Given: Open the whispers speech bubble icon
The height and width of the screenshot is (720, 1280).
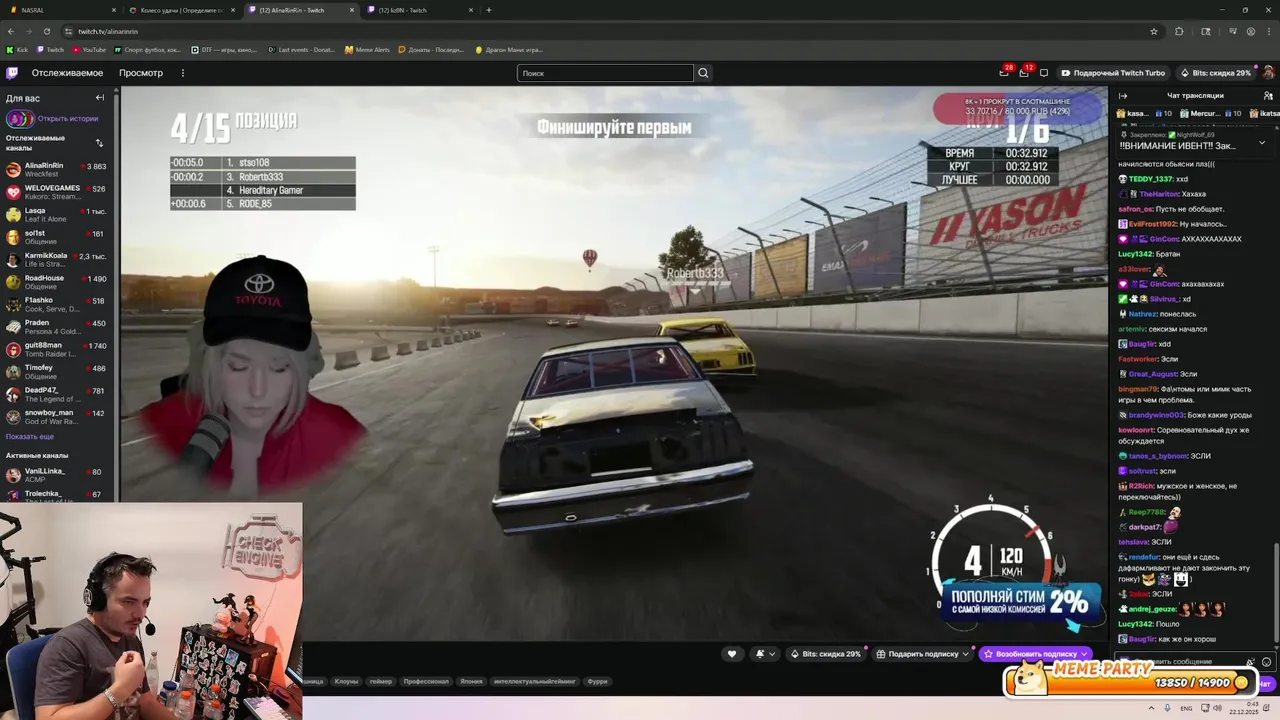Looking at the screenshot, I should 1044,73.
